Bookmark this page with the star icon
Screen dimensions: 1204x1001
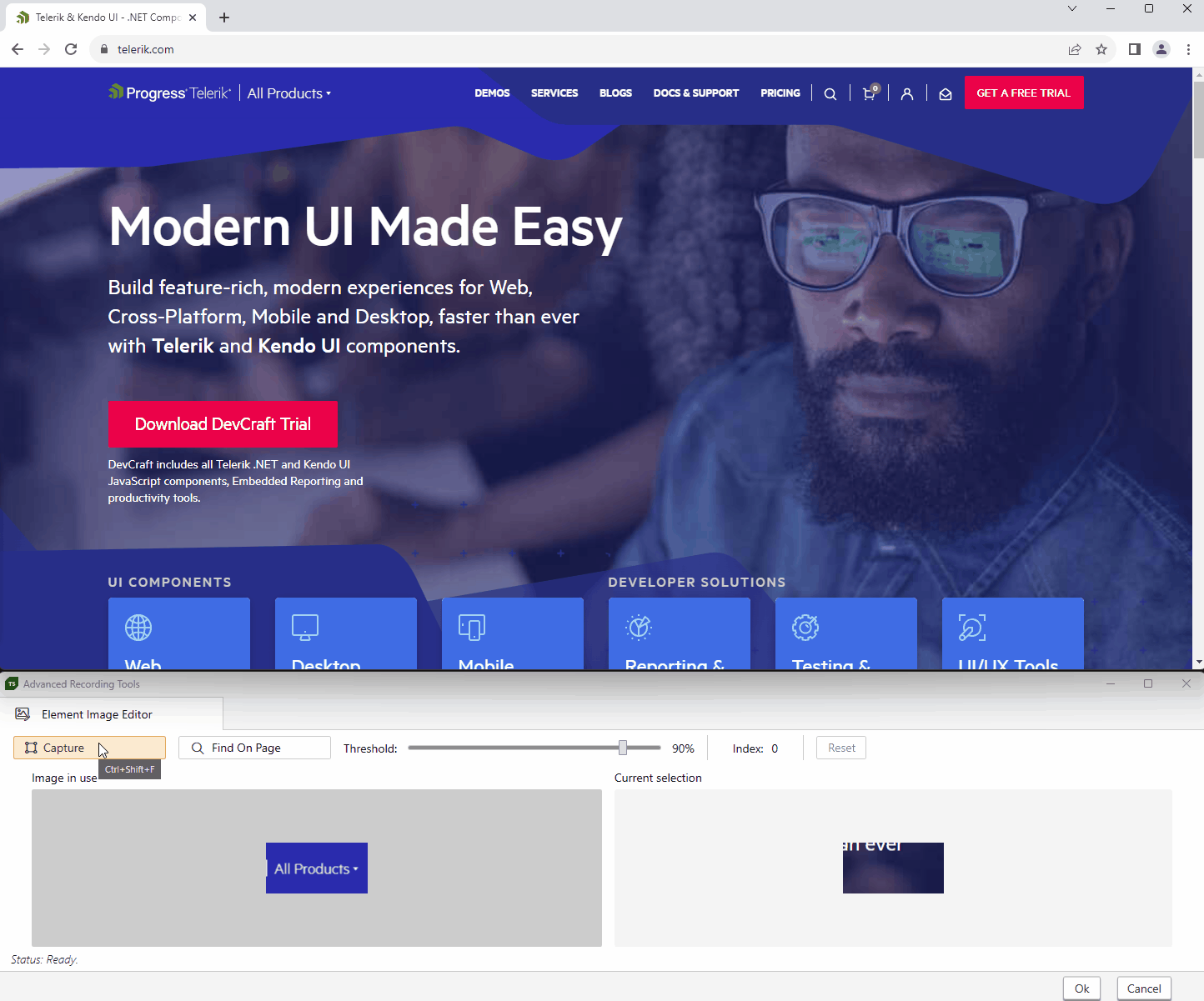[x=1101, y=49]
